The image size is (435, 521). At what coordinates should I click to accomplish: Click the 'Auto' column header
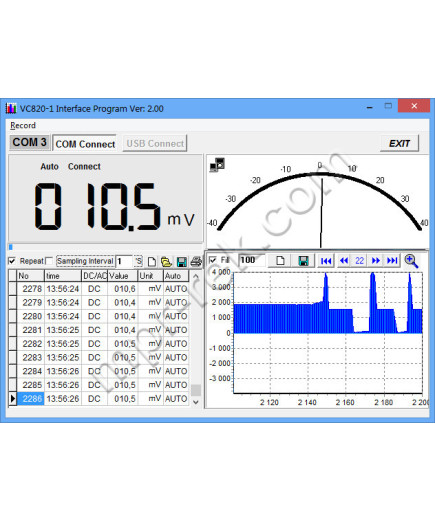[176, 276]
